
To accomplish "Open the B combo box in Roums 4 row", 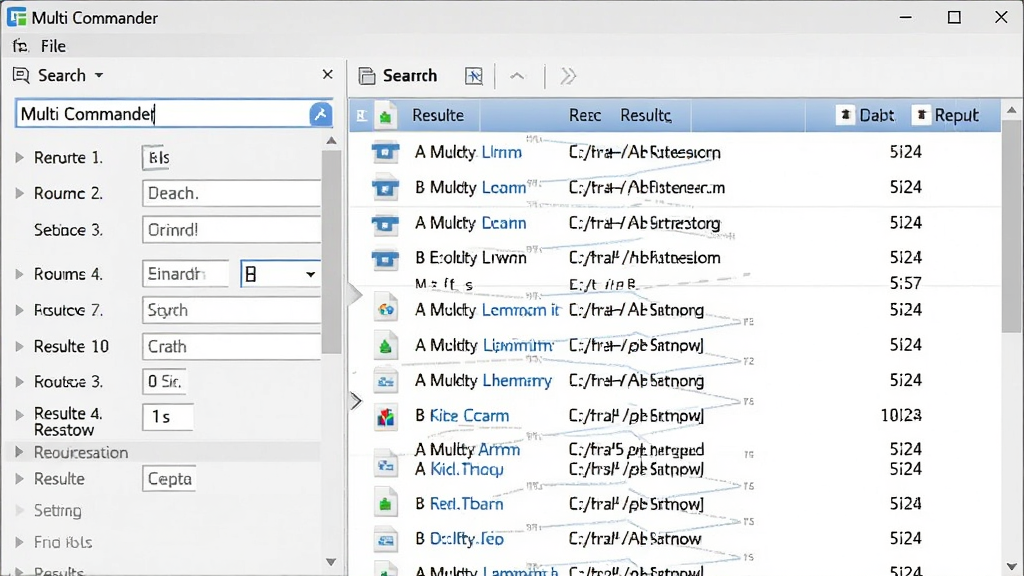I will 281,274.
